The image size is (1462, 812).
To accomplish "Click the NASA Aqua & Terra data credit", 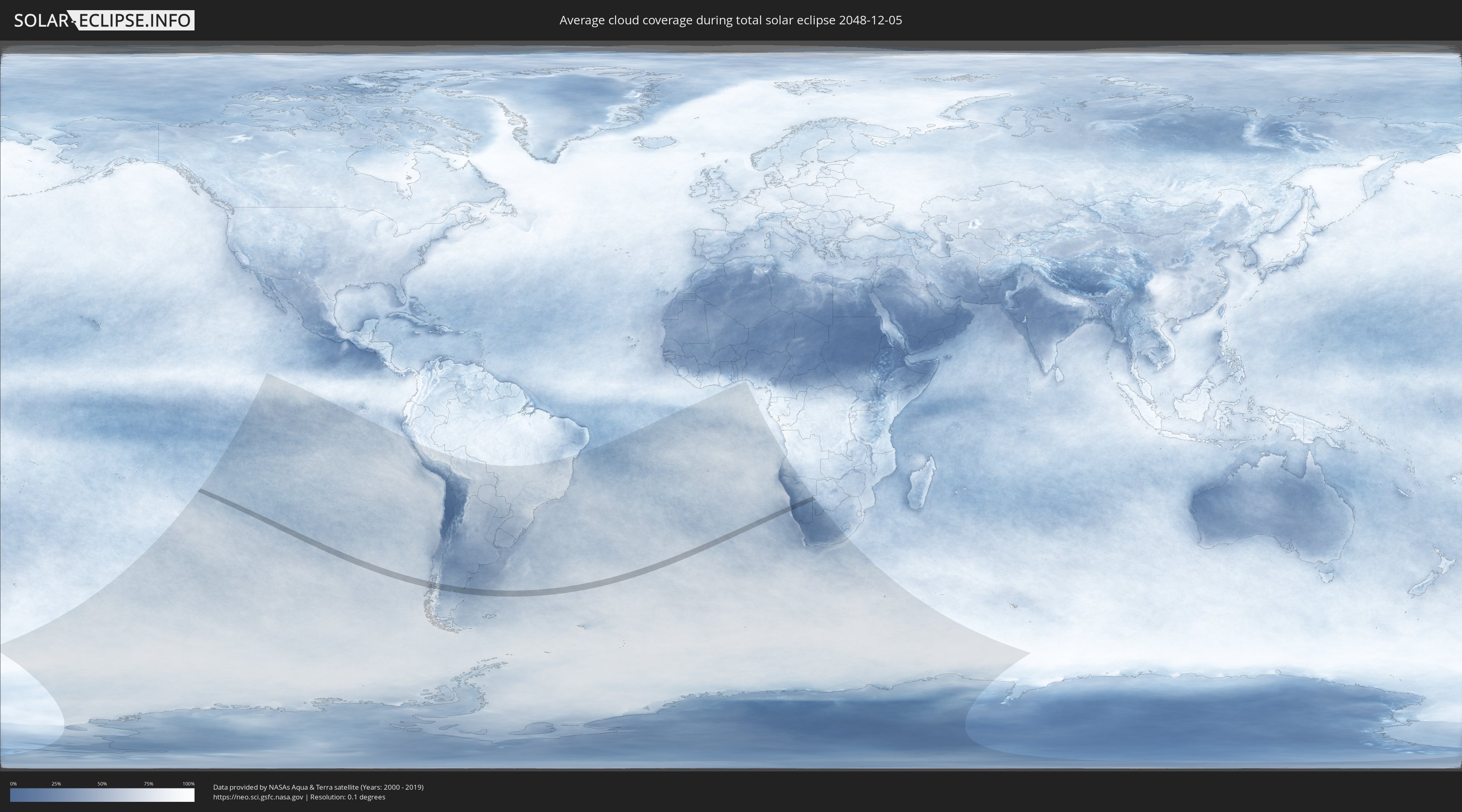I will point(318,787).
